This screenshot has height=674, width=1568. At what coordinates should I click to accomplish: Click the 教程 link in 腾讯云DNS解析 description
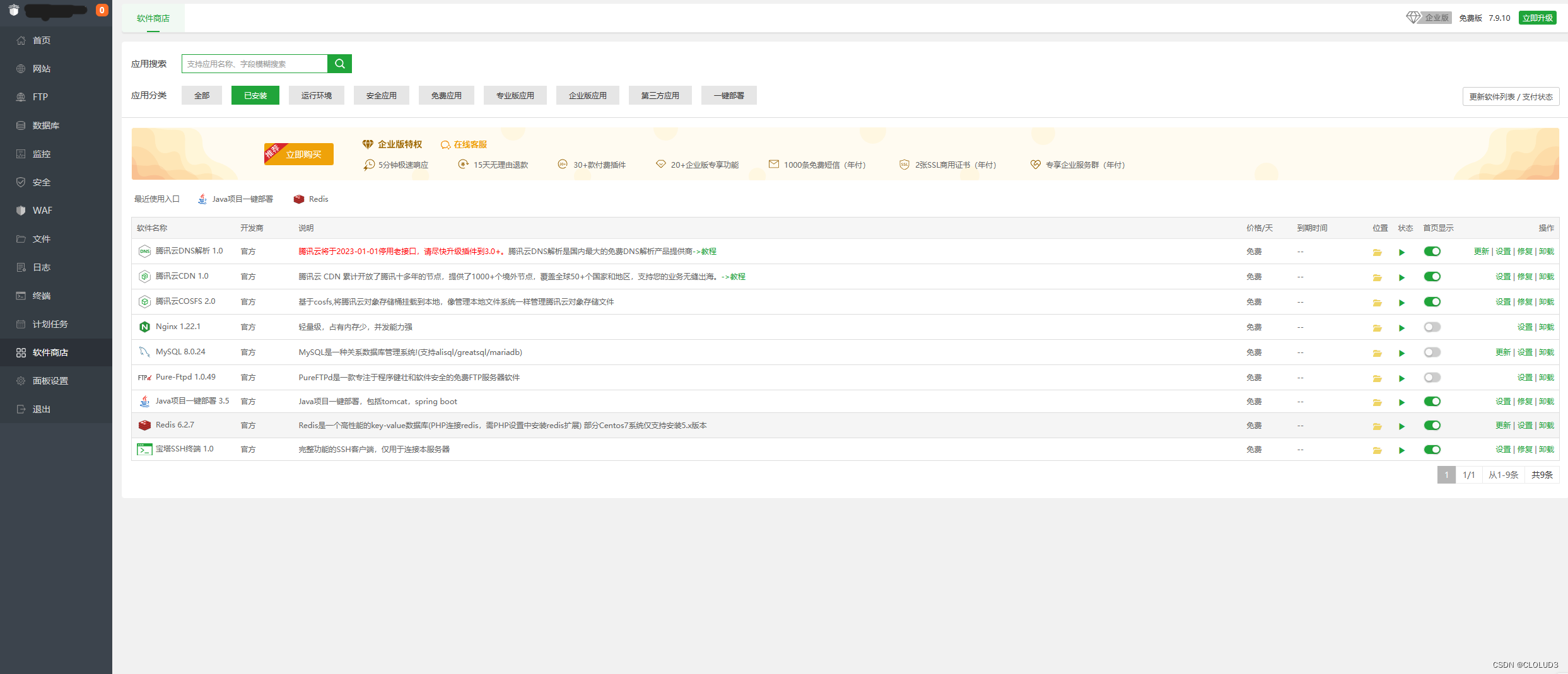(709, 251)
